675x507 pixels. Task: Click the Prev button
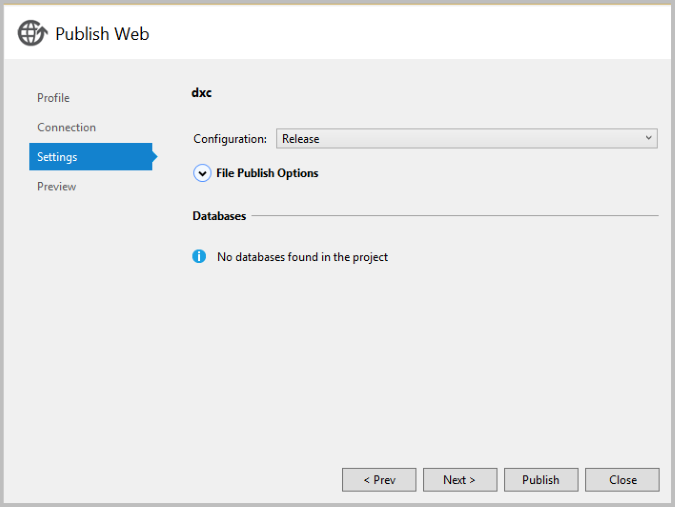(379, 480)
